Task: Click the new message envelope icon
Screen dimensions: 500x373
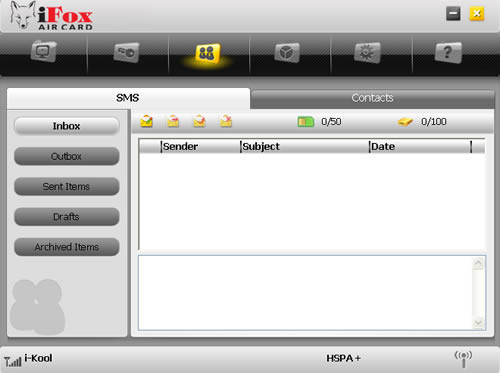Action: (146, 121)
